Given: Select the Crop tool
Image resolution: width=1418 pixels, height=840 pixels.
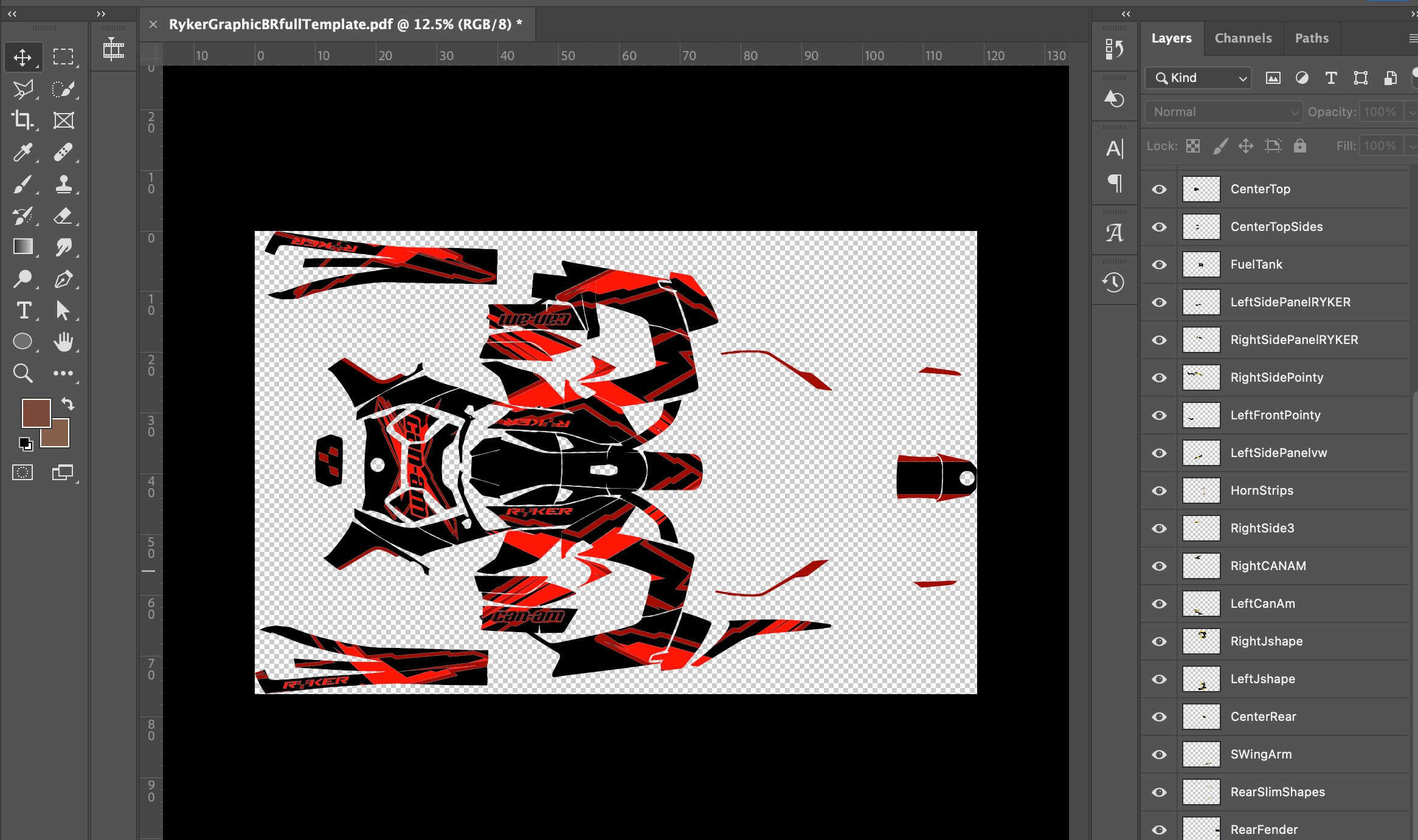Looking at the screenshot, I should point(22,120).
